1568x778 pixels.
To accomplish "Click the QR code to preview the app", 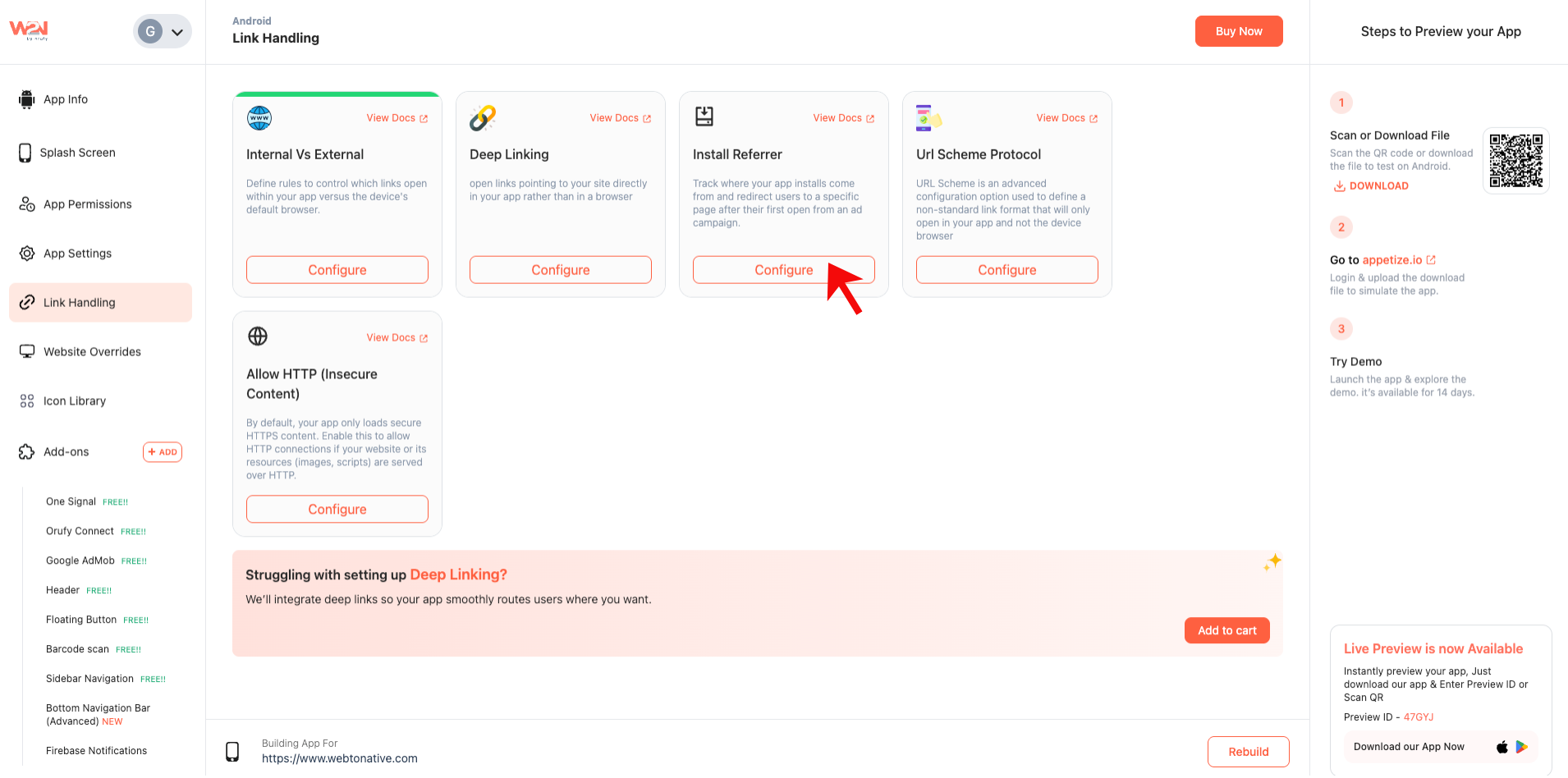I will click(x=1515, y=160).
